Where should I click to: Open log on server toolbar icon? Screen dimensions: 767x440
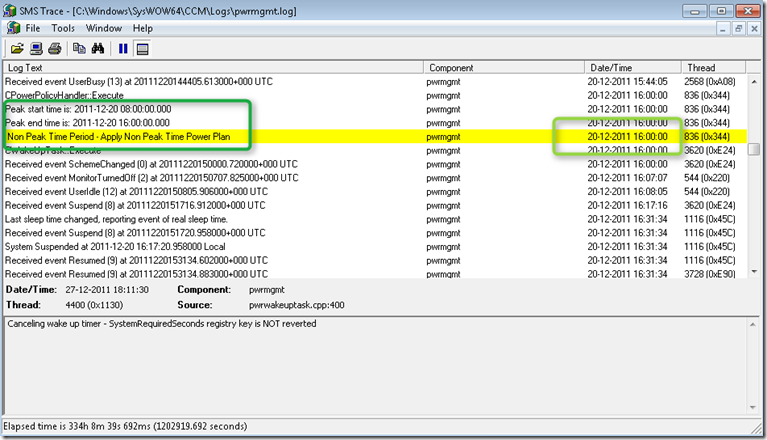(36, 48)
